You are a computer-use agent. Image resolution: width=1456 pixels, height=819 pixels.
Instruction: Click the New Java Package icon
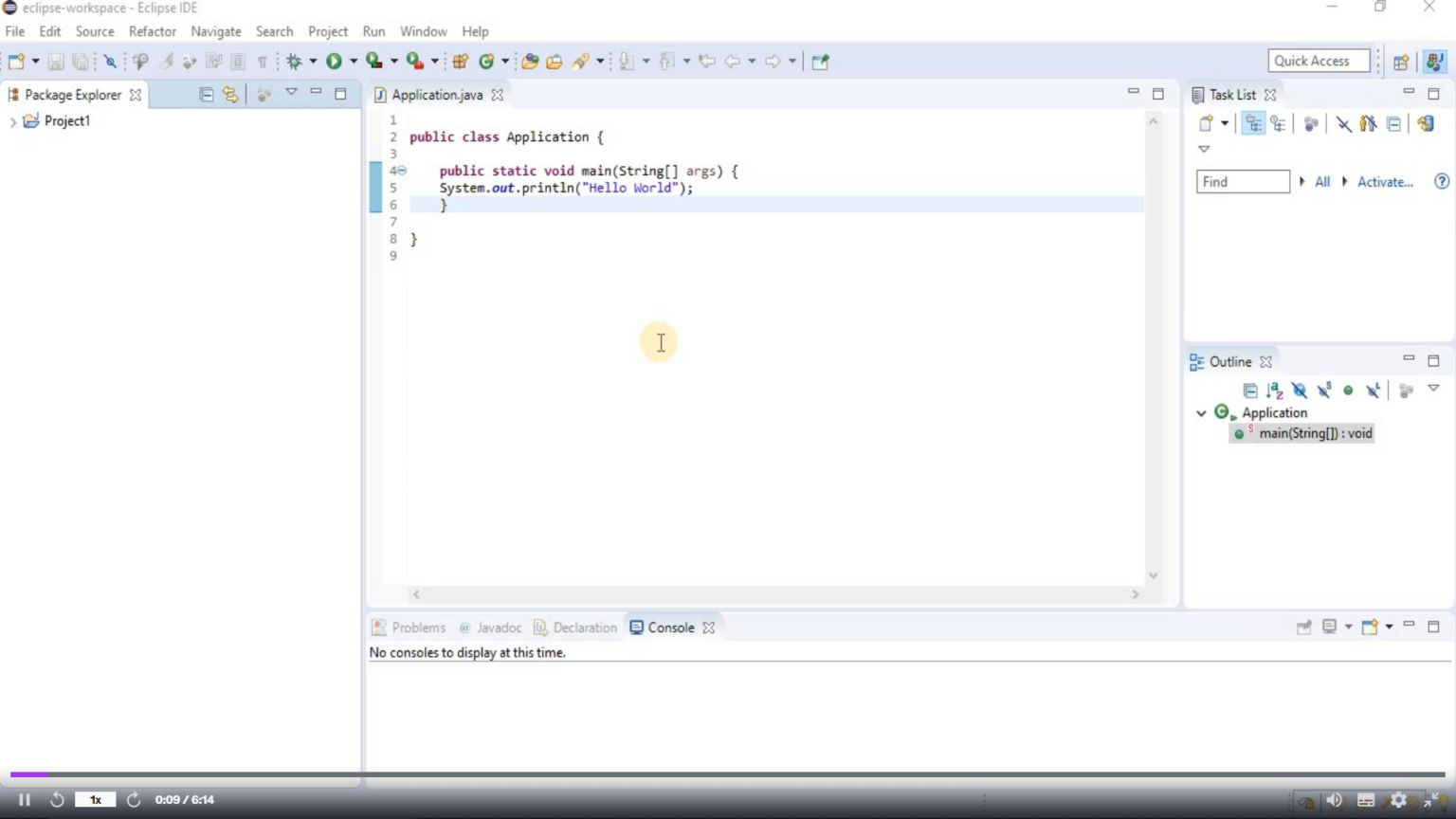point(460,62)
